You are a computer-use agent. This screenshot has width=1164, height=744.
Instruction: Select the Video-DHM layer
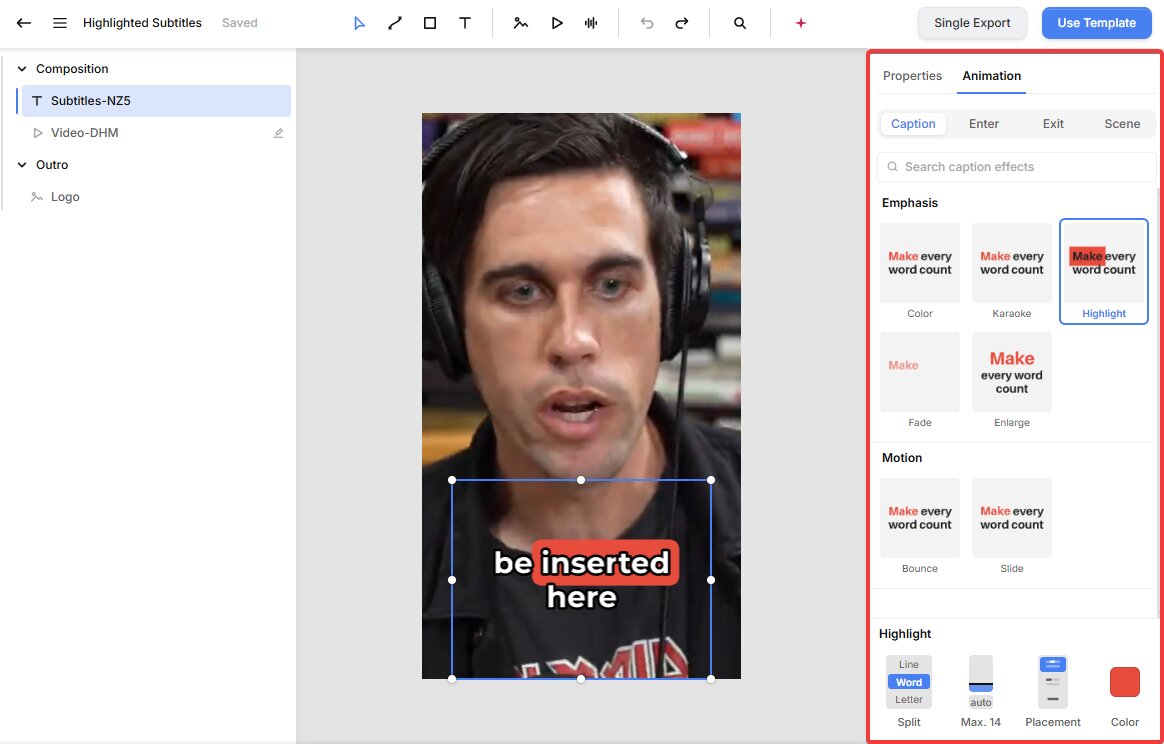coord(157,133)
